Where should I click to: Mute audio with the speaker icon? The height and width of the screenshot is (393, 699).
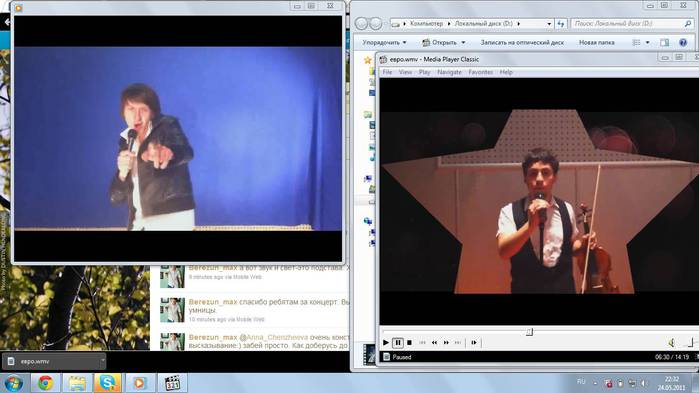[671, 343]
